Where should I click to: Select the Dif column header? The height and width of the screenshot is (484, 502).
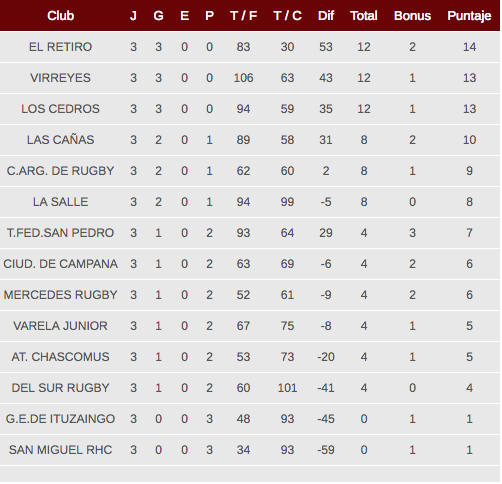click(326, 16)
